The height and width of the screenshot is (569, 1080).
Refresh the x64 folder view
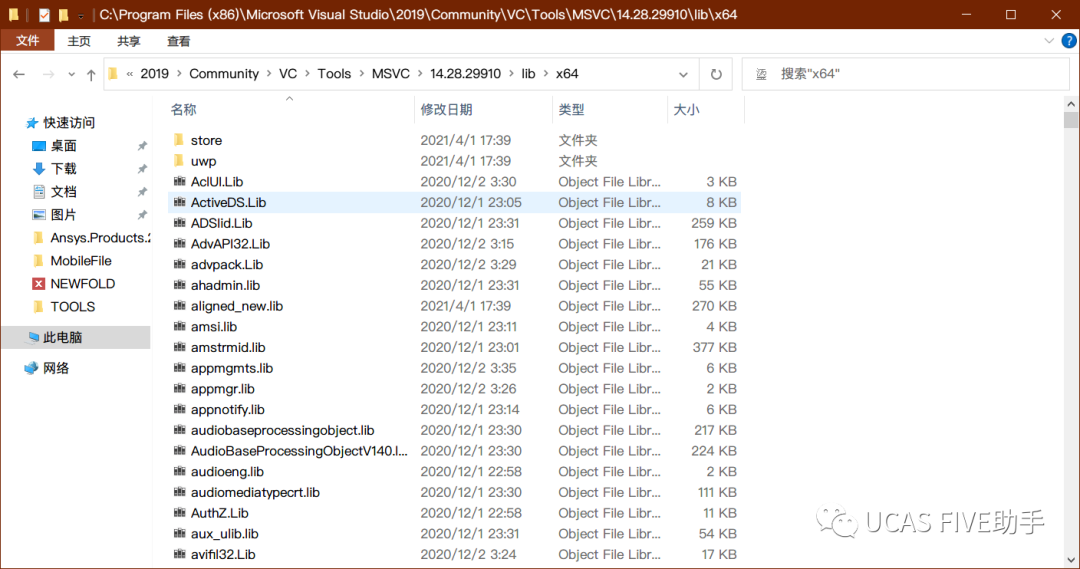(716, 74)
